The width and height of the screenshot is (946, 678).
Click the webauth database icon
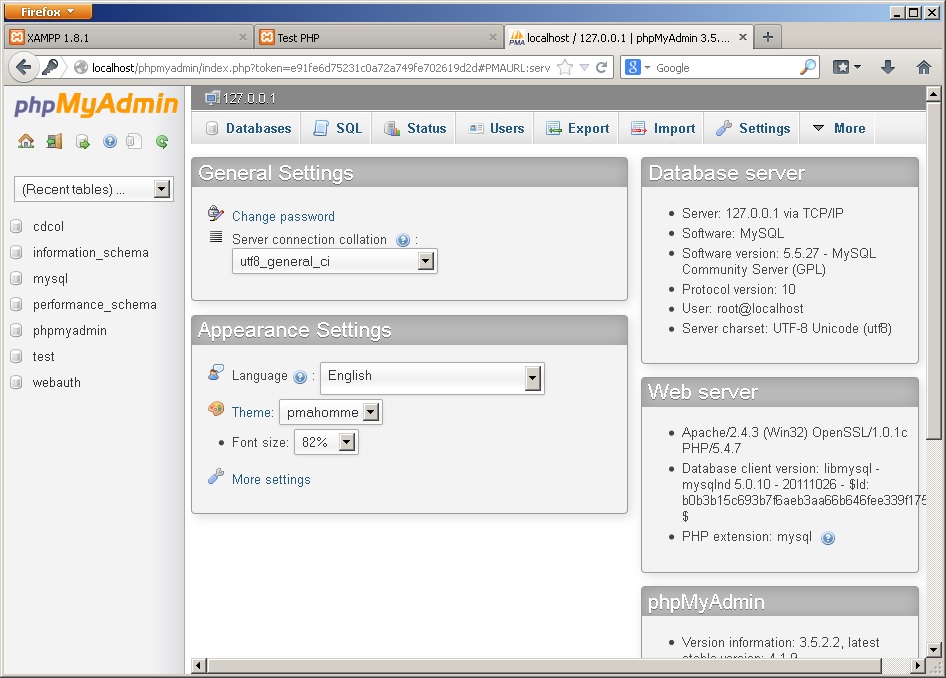16,382
